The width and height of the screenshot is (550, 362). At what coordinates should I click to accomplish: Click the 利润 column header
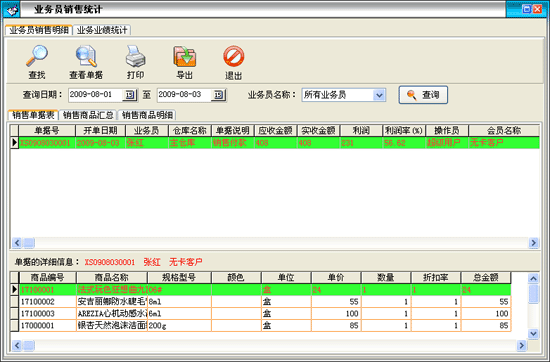(x=361, y=130)
